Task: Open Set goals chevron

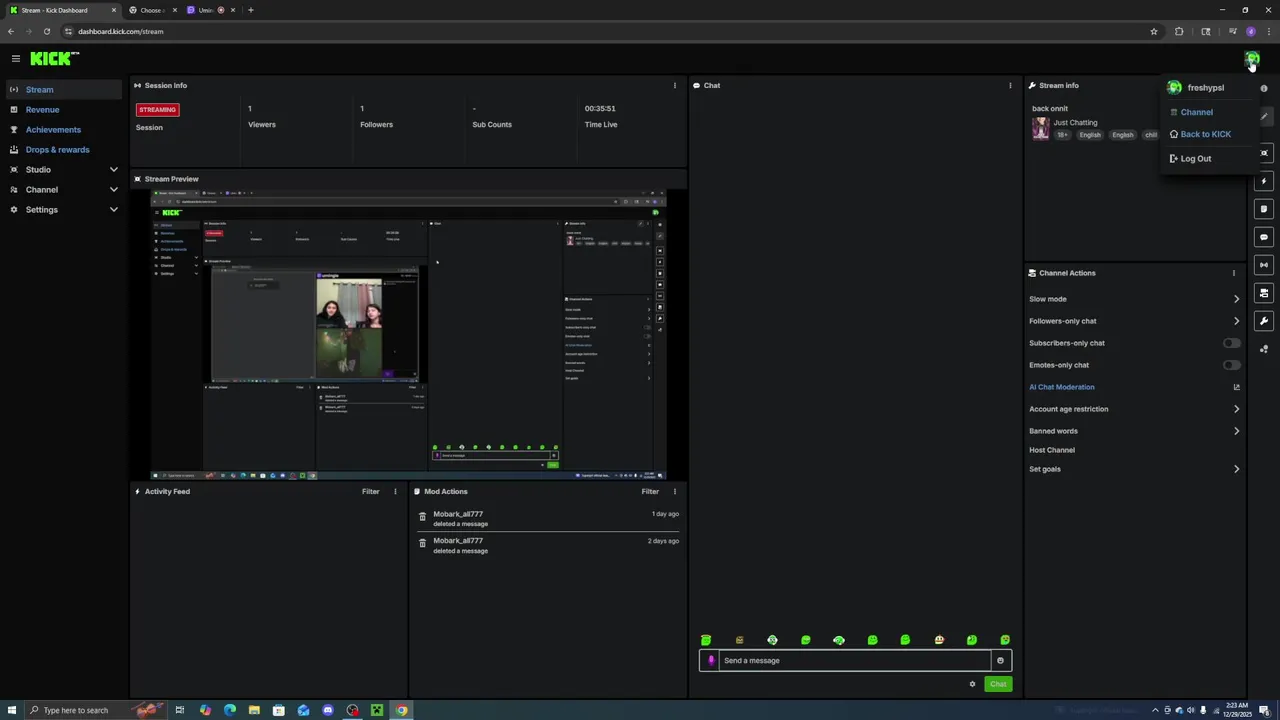Action: pyautogui.click(x=1236, y=469)
